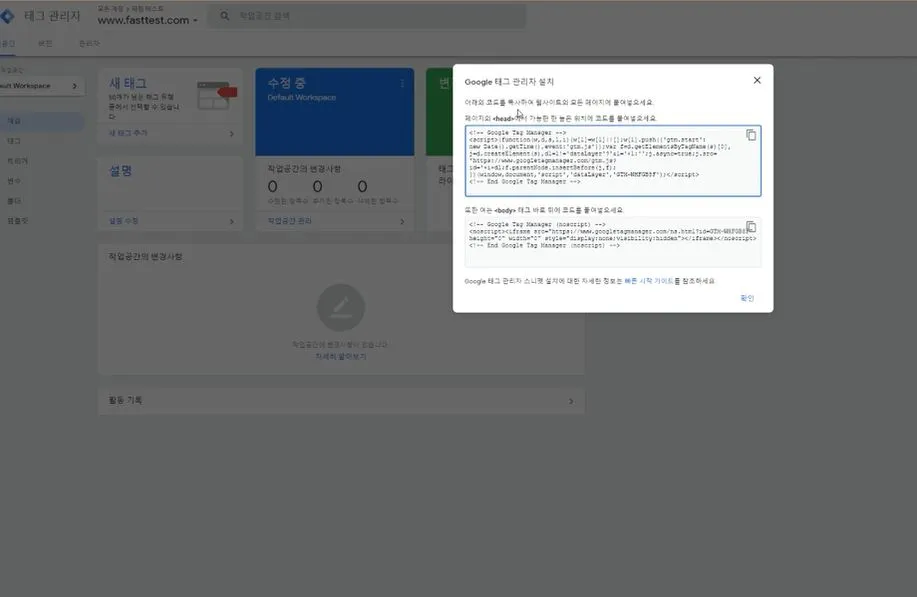Viewport: 917px width, 597px height.
Task: Close the Google Tag Manager install dialog
Action: pyautogui.click(x=757, y=80)
